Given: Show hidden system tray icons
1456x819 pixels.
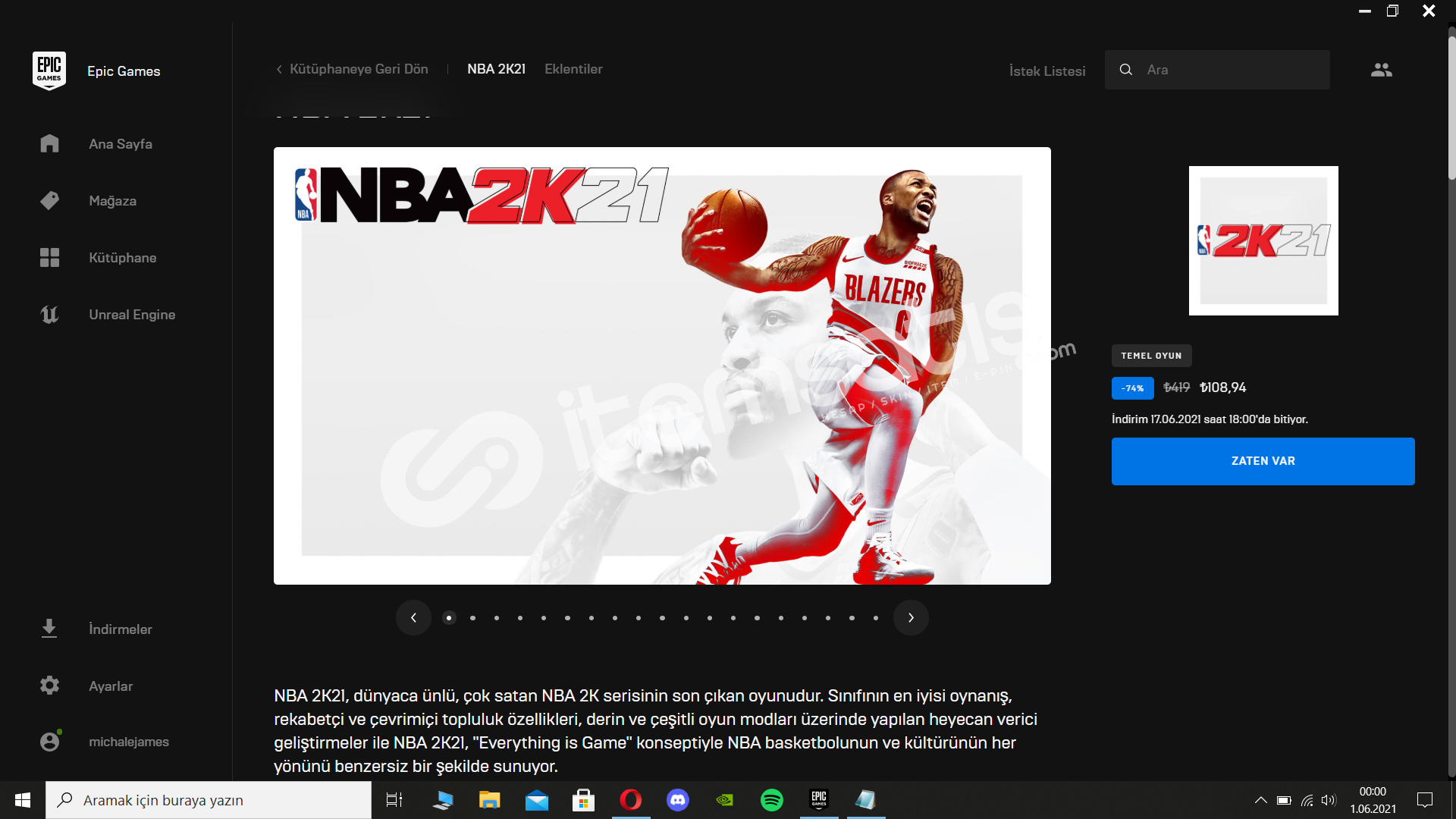Looking at the screenshot, I should pyautogui.click(x=1260, y=800).
